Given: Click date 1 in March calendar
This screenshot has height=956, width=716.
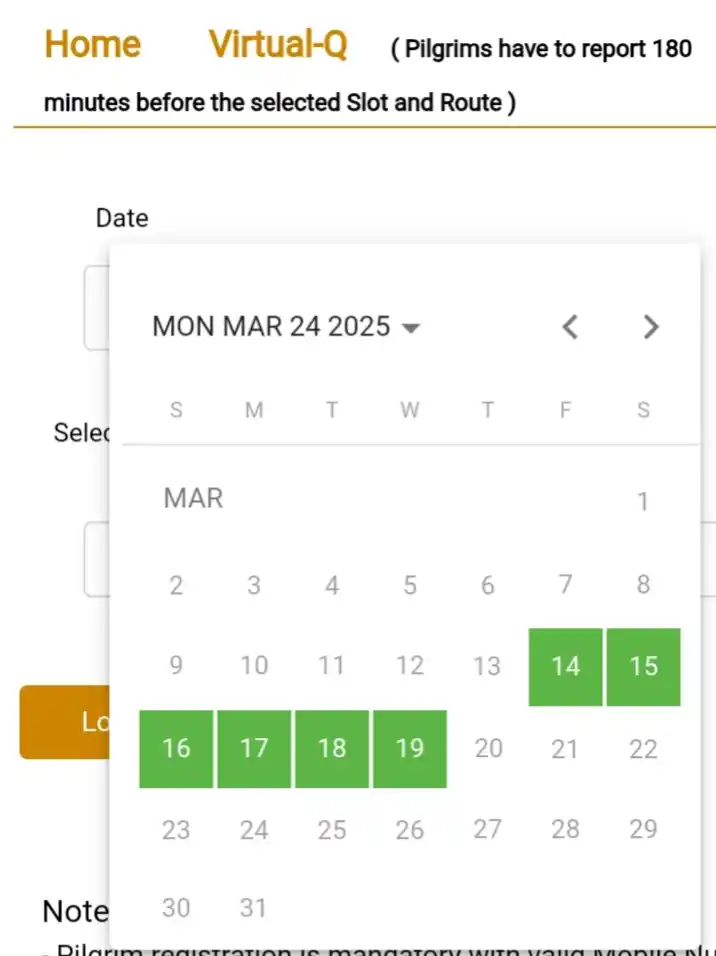Looking at the screenshot, I should tap(643, 502).
